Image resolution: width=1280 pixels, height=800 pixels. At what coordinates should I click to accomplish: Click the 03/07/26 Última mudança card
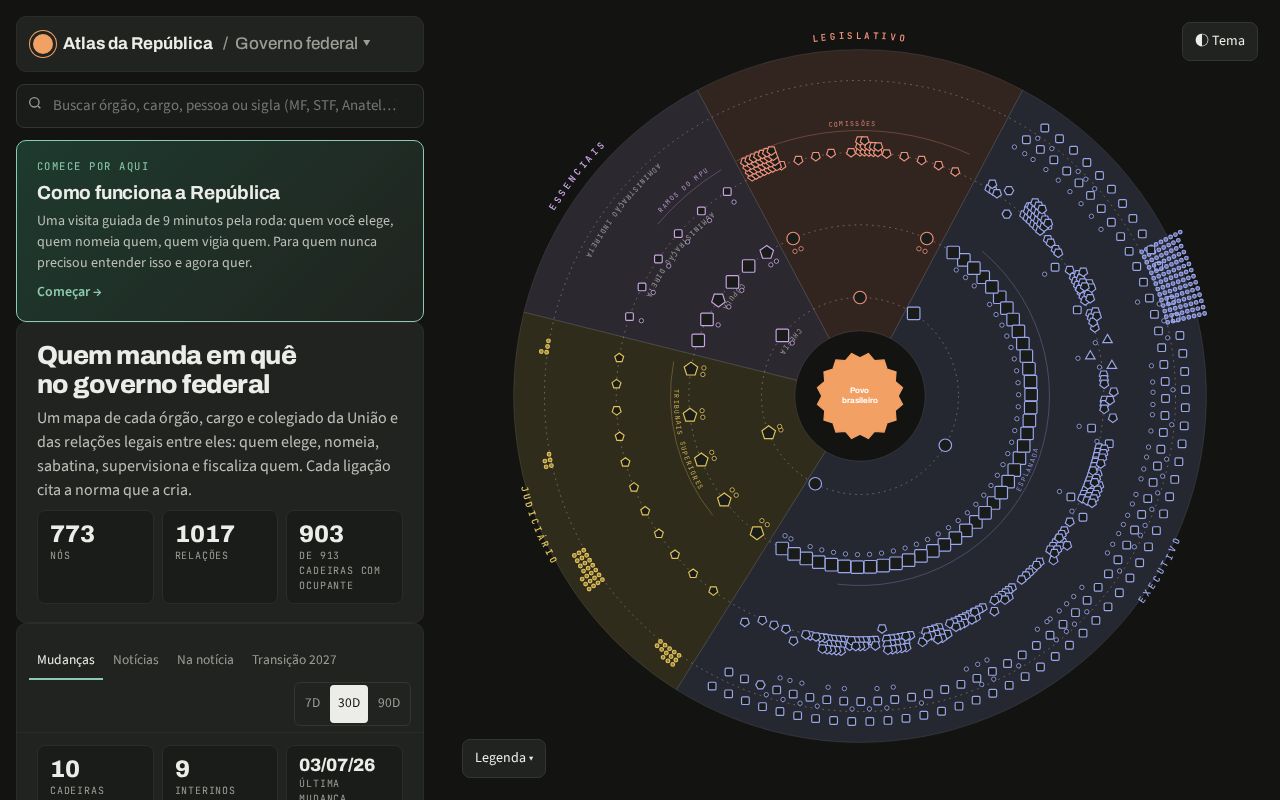point(344,773)
